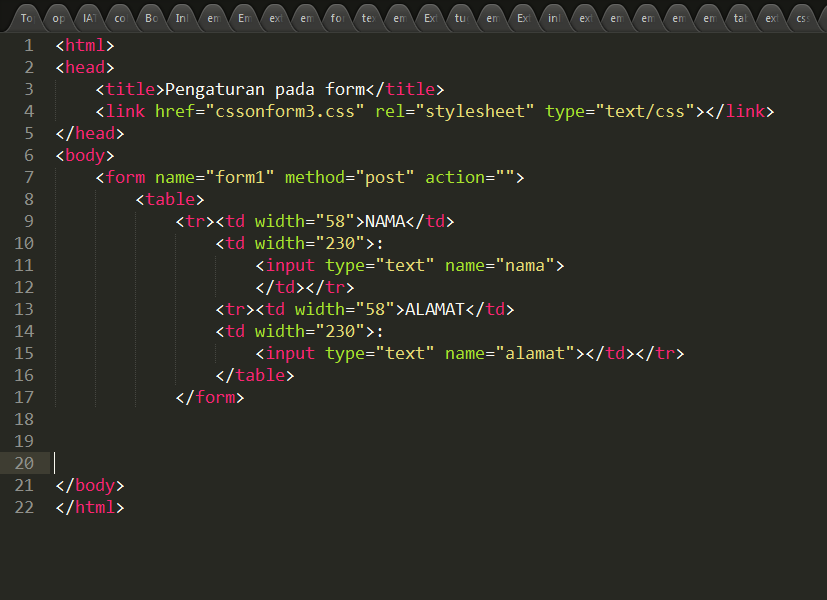The width and height of the screenshot is (827, 600).
Task: Select the "tug" tab
Action: [459, 17]
